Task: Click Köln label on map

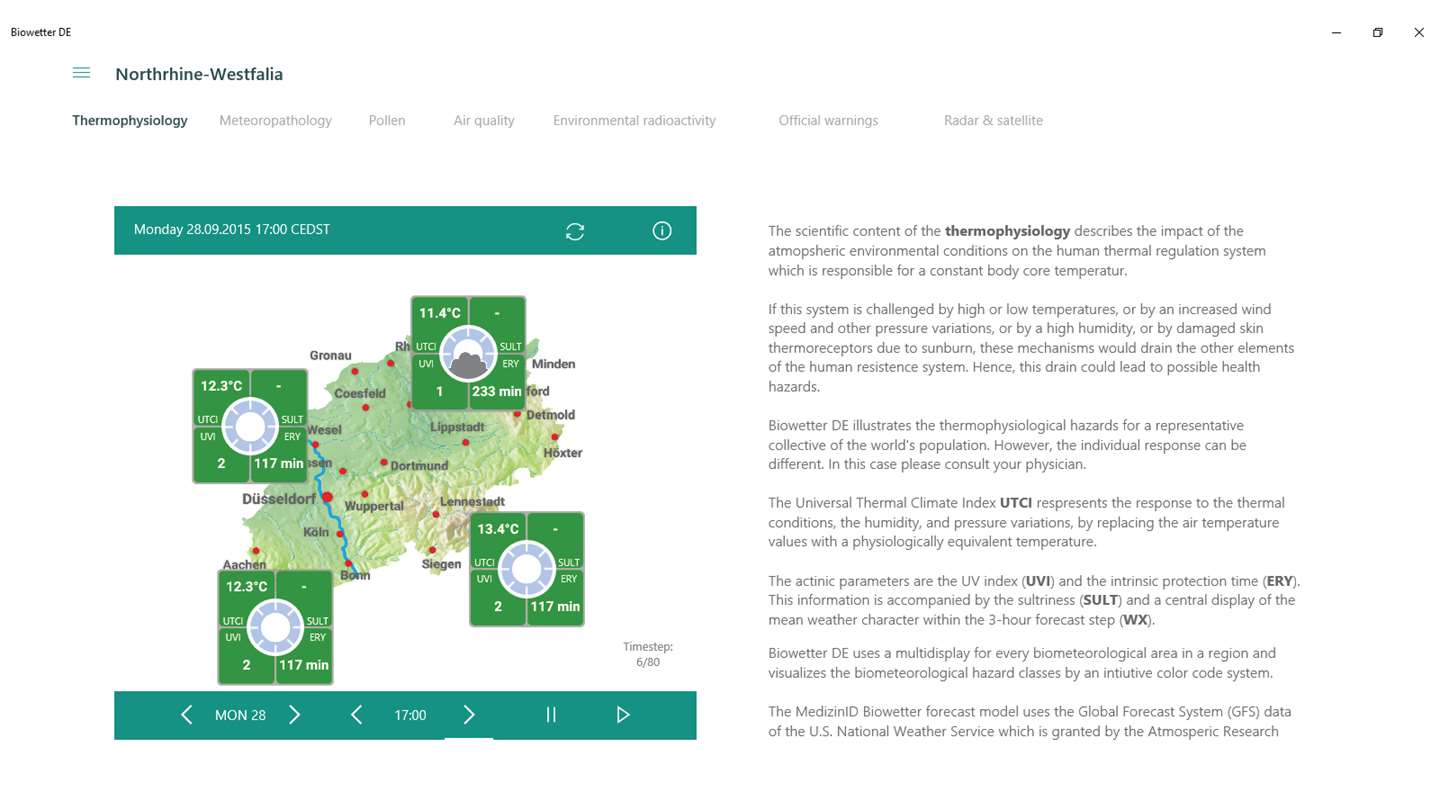Action: coord(316,532)
